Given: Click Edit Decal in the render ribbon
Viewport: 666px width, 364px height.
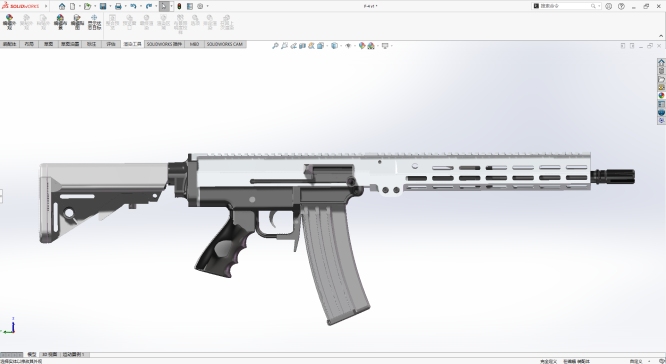Looking at the screenshot, I should coord(77,22).
